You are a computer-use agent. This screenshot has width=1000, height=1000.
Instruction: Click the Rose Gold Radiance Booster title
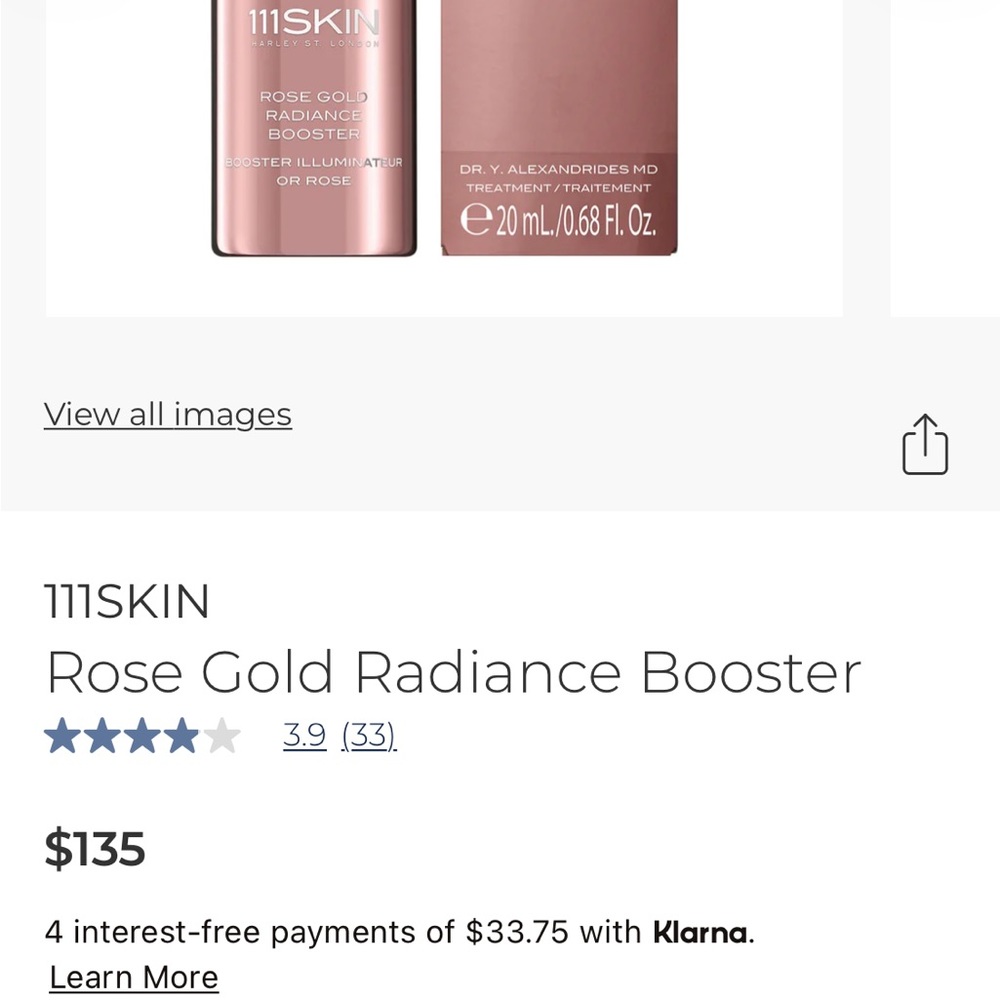click(x=452, y=671)
